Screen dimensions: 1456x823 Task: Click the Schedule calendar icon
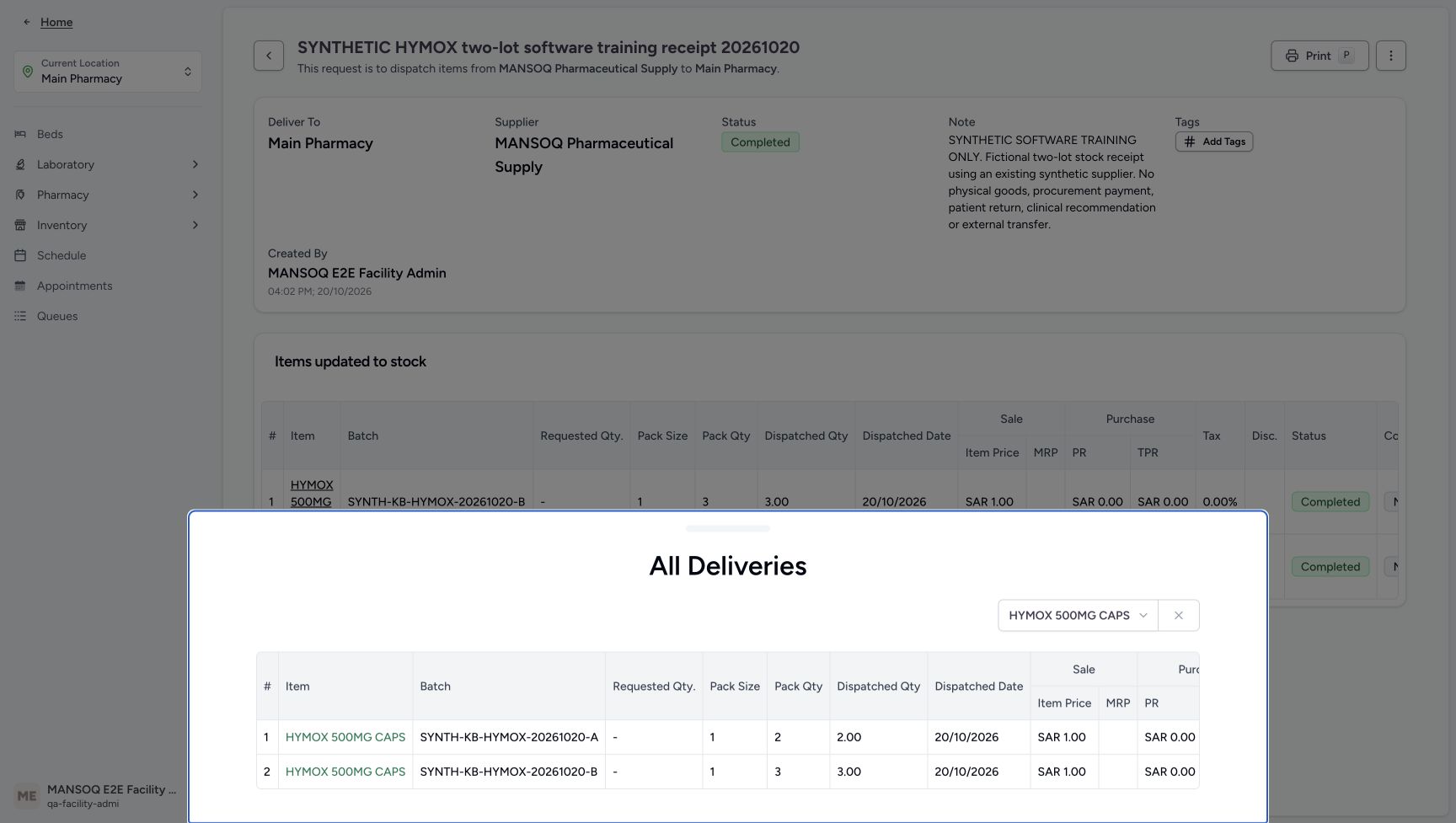[20, 255]
